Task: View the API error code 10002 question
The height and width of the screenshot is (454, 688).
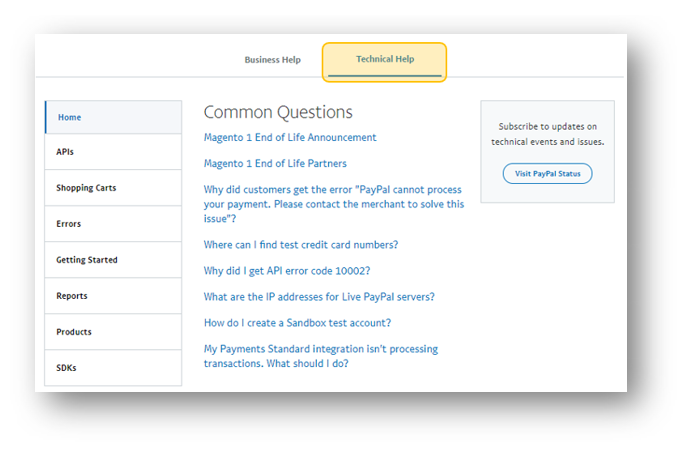Action: coord(287,271)
